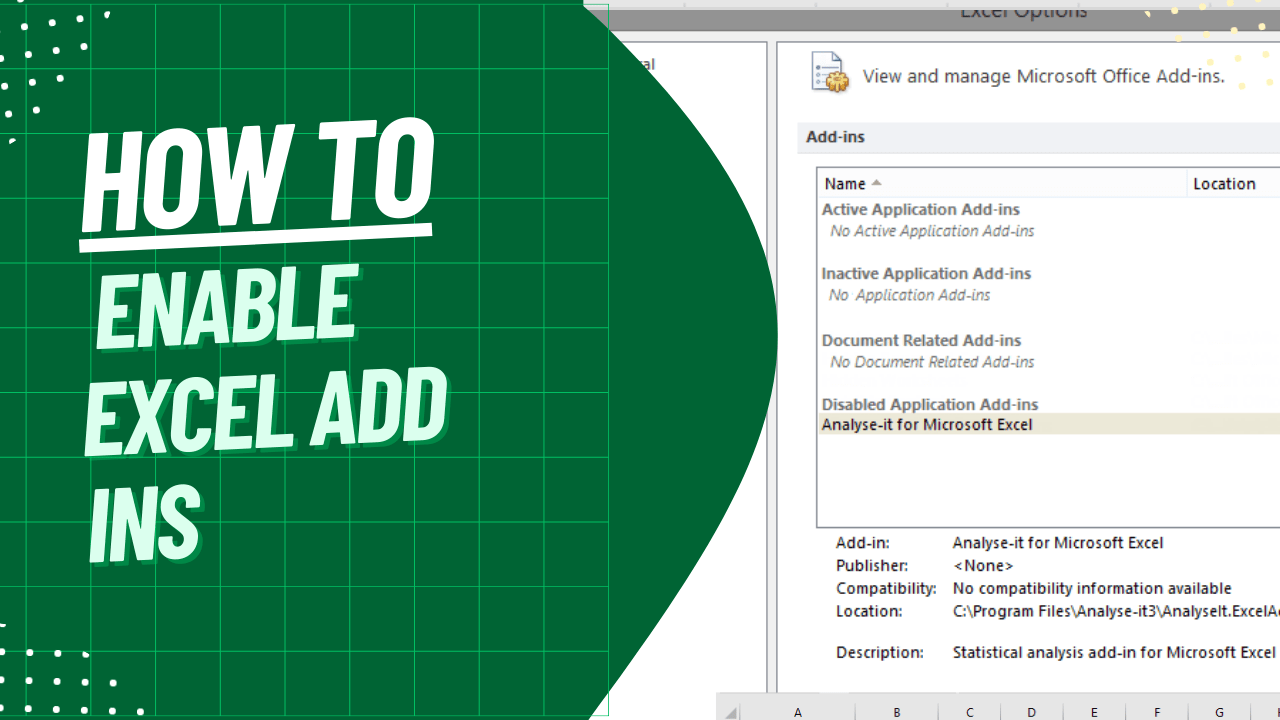Screen dimensions: 1280x720
Task: Click the Statistical analysis add-in description text
Action: tap(1114, 652)
